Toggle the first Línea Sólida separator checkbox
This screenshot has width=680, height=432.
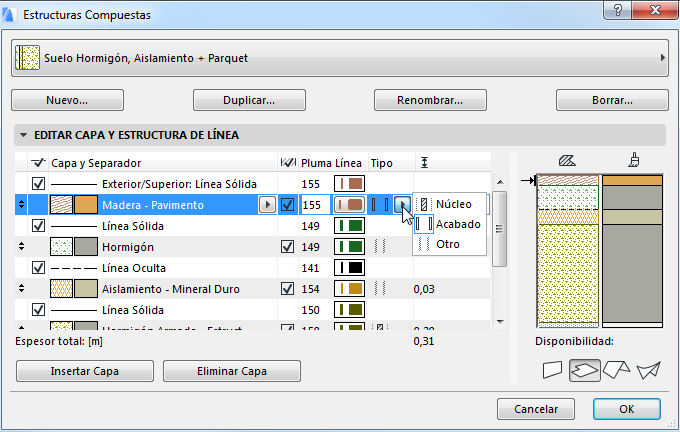(x=38, y=226)
